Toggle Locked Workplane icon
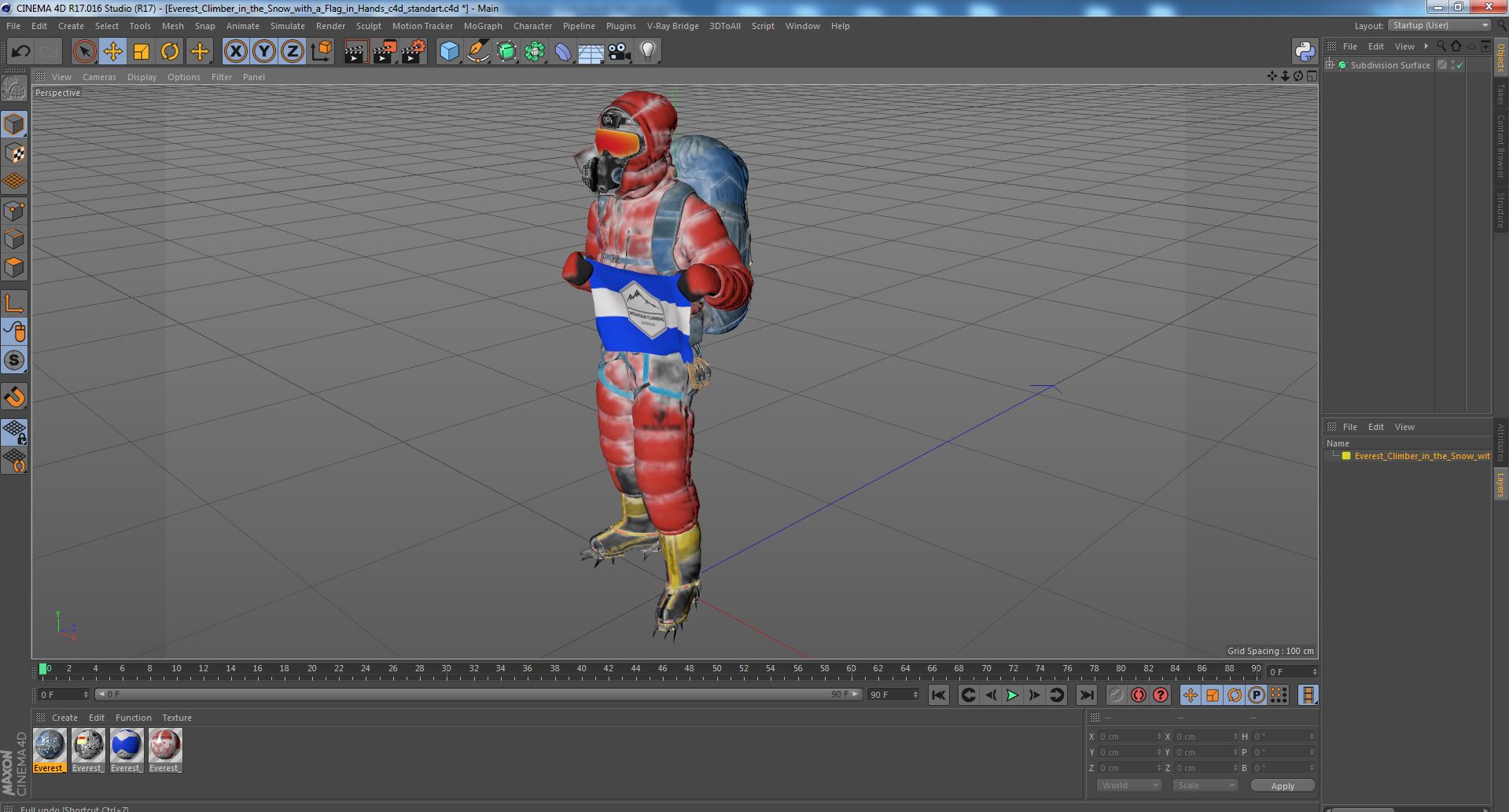 pos(14,432)
